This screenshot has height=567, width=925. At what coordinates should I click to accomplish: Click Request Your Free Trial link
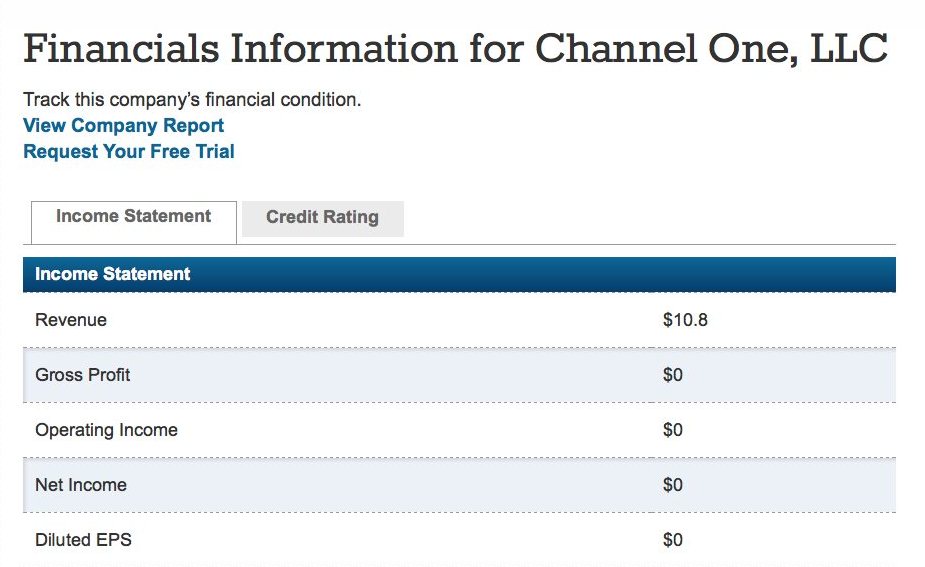click(x=129, y=152)
